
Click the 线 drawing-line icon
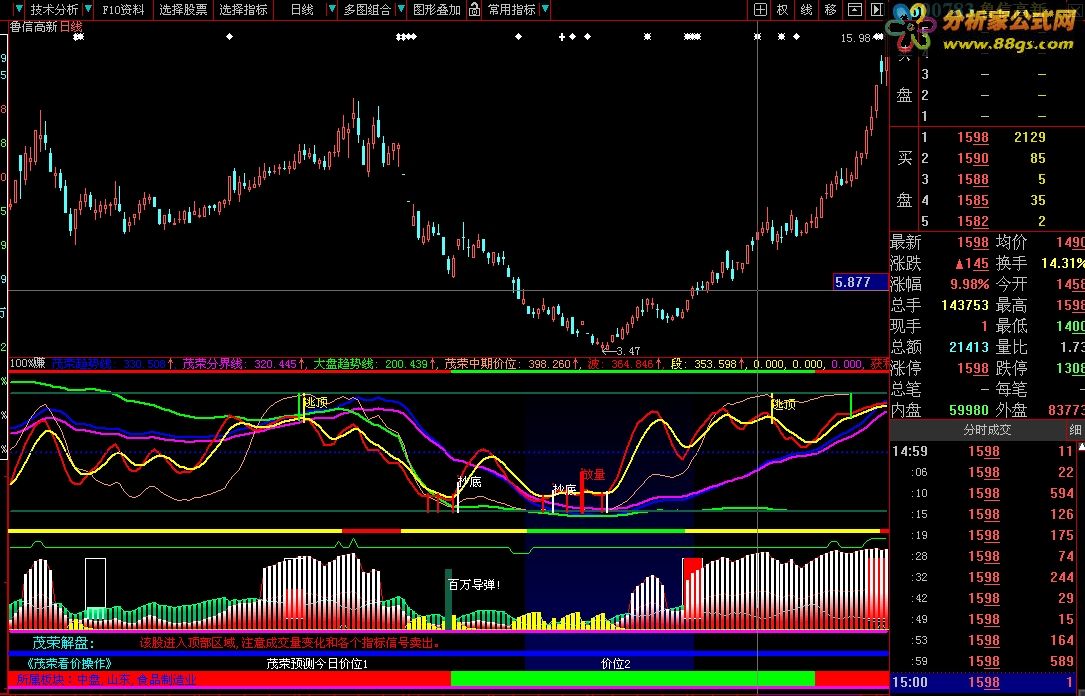coord(806,10)
